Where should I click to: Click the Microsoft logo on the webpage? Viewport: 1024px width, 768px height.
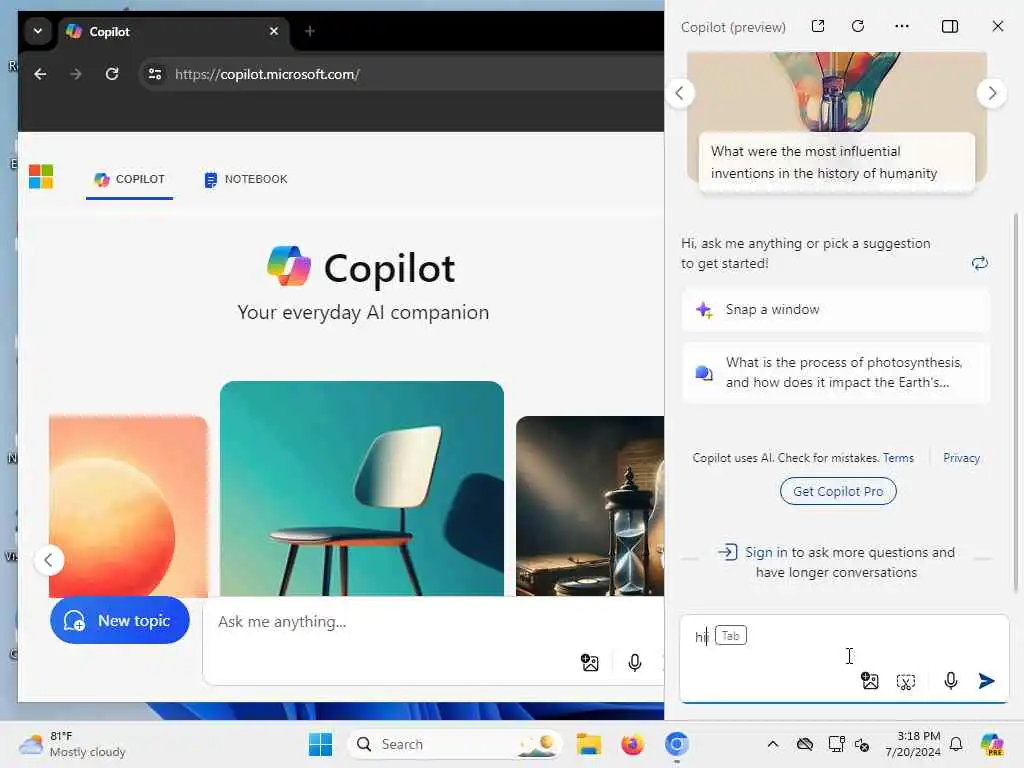[x=41, y=176]
